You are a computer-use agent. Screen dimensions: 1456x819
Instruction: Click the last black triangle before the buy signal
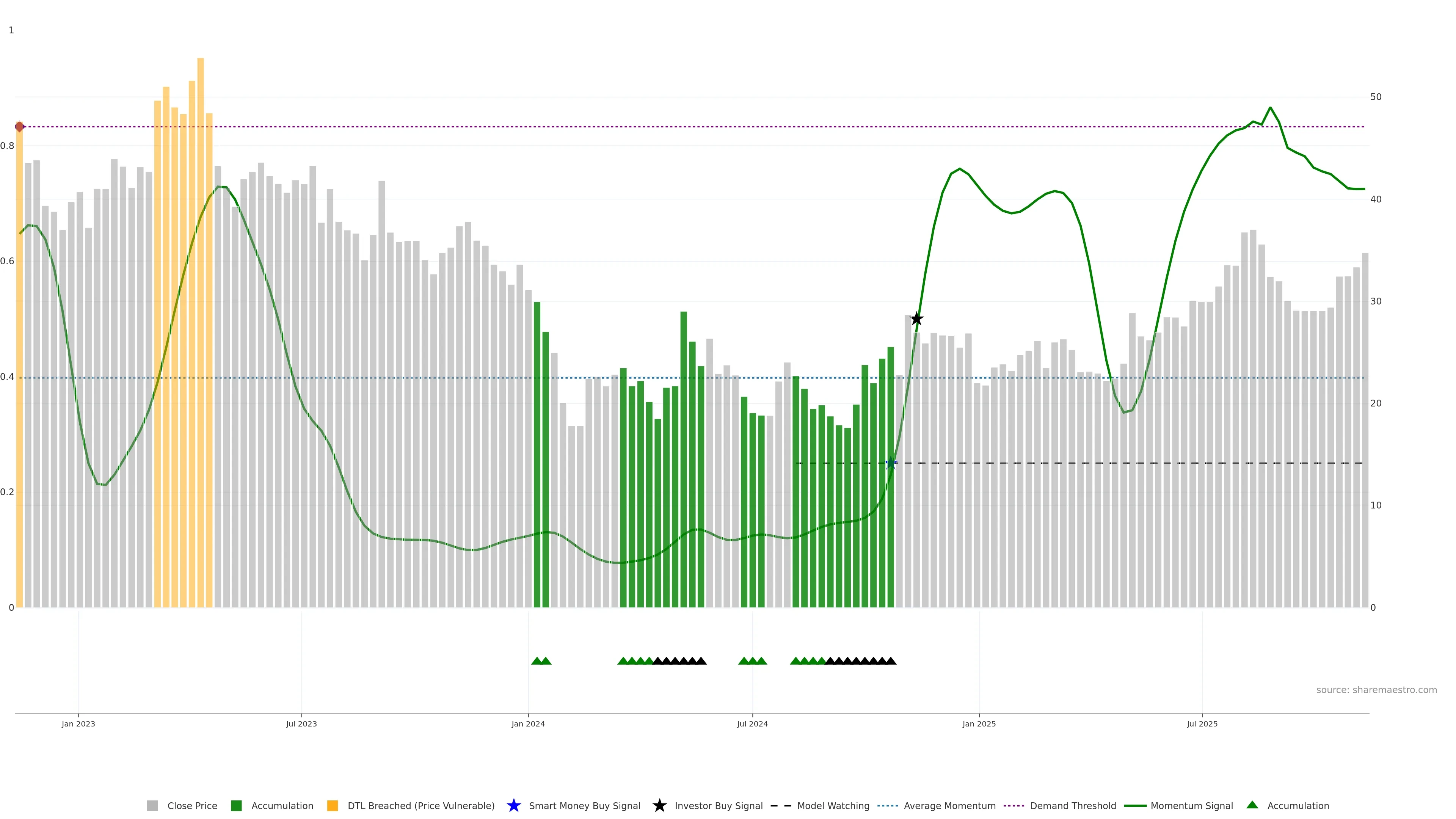tap(891, 661)
